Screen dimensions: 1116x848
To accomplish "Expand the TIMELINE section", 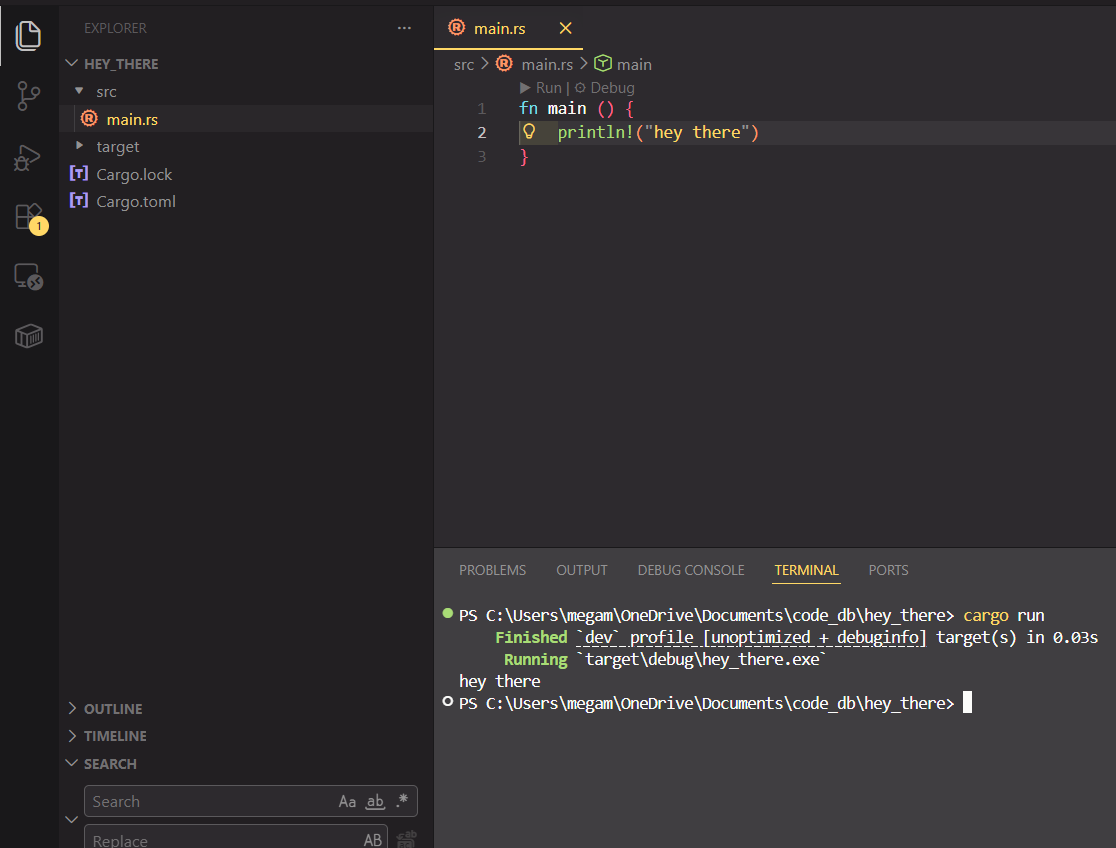I will tap(72, 736).
